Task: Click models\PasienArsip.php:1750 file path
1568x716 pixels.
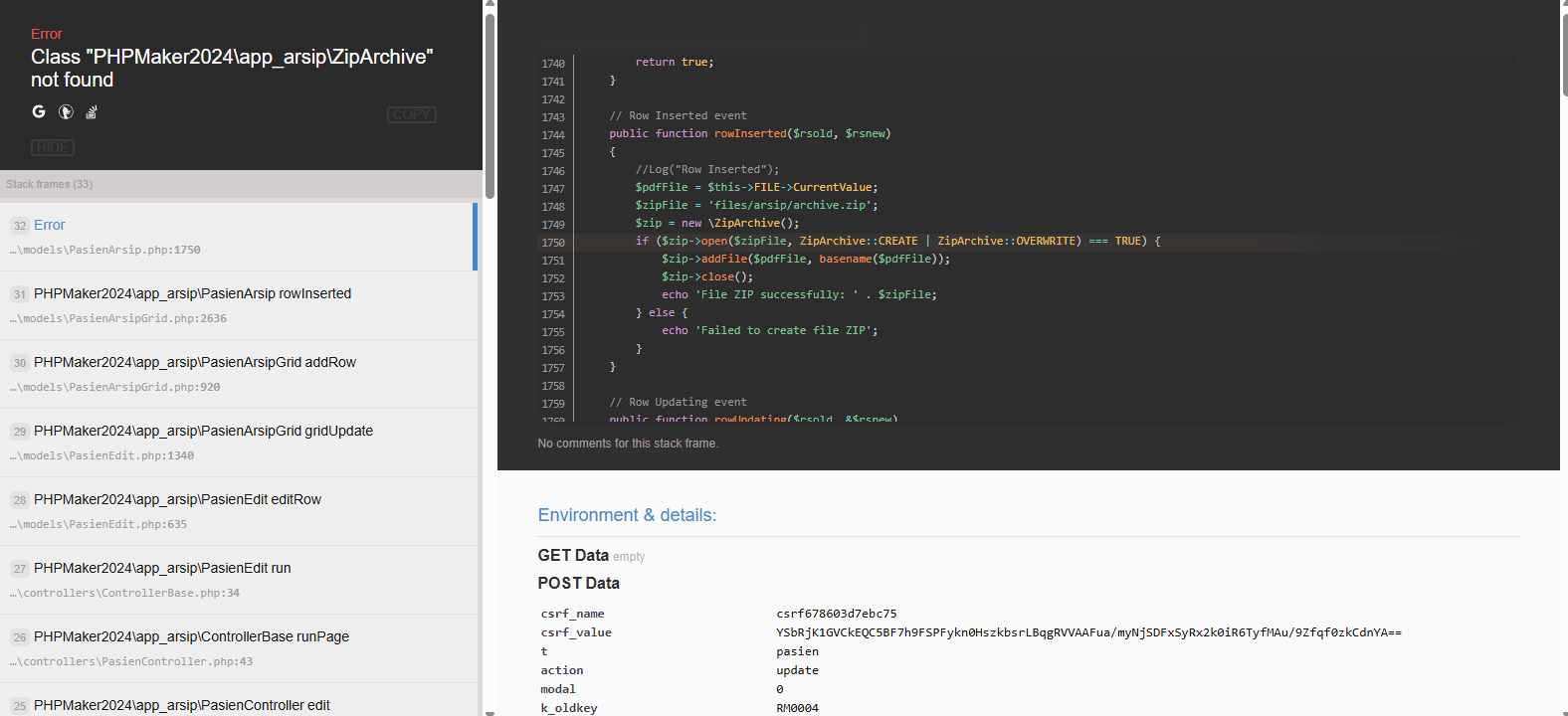Action: 105,250
